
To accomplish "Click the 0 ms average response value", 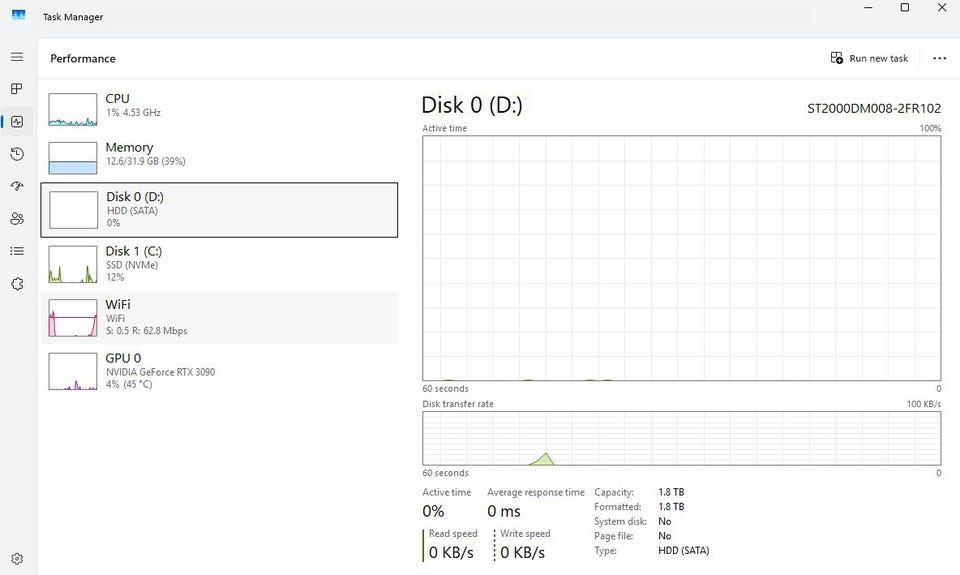I will (x=504, y=511).
